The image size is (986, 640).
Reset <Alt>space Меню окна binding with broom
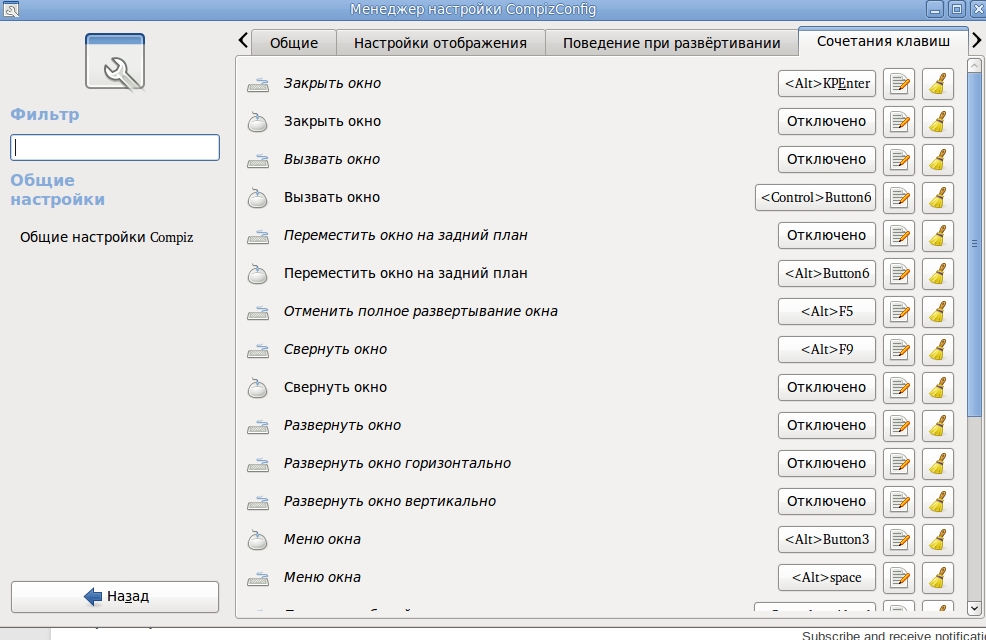(x=937, y=578)
